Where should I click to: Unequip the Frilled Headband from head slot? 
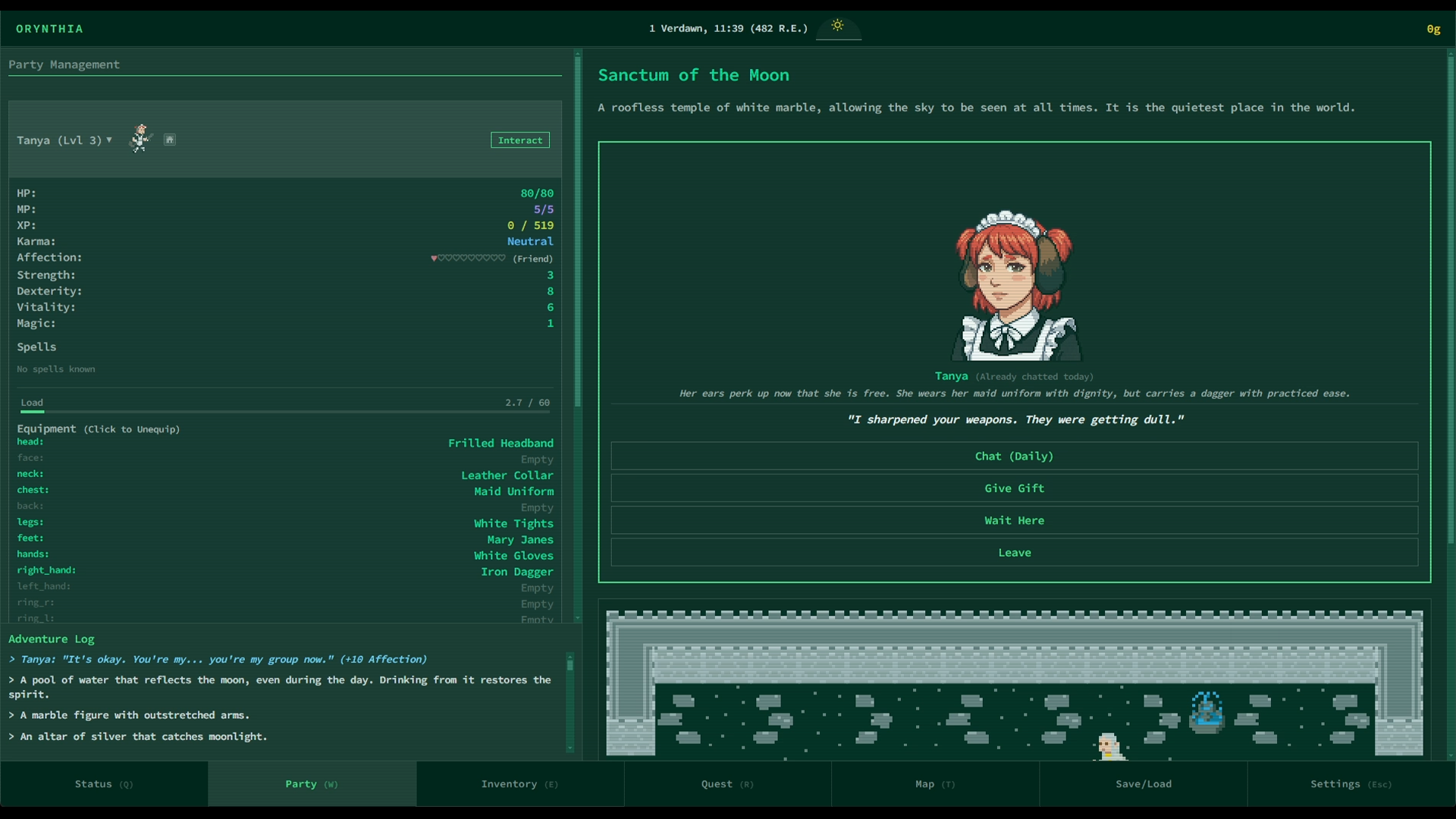click(x=500, y=443)
